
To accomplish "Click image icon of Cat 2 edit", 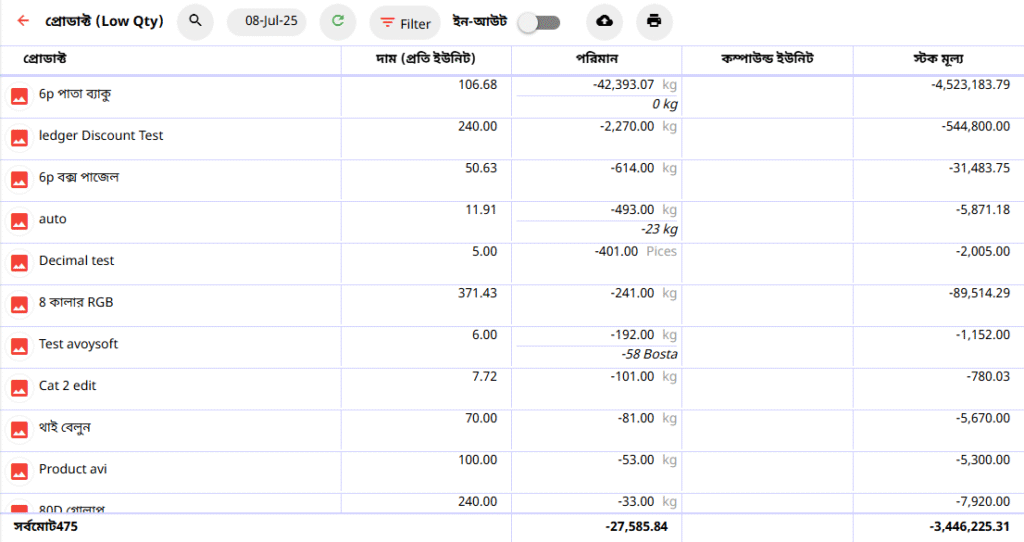I will click(x=20, y=389).
